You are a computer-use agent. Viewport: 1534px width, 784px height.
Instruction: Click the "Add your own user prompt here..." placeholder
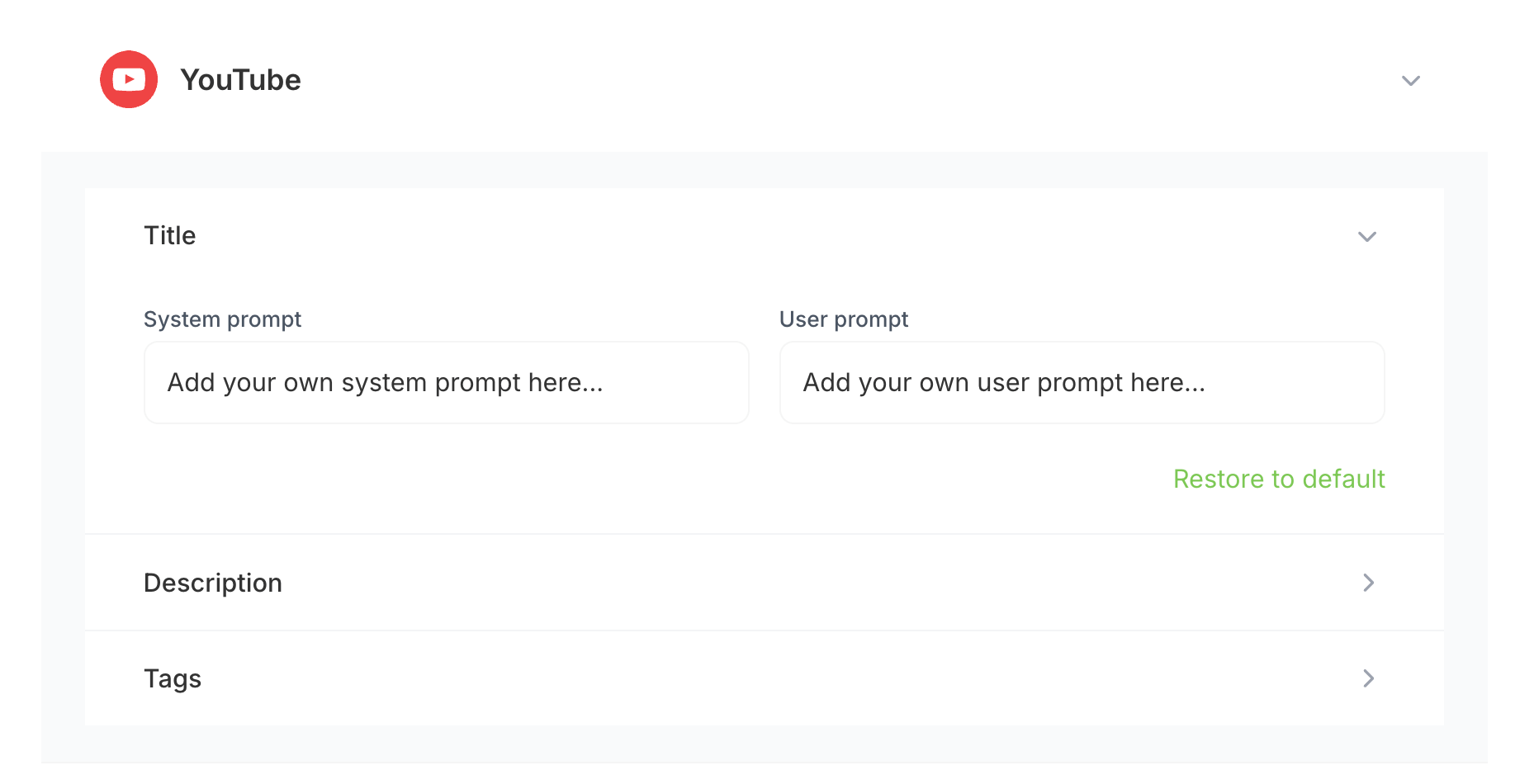click(x=1004, y=383)
